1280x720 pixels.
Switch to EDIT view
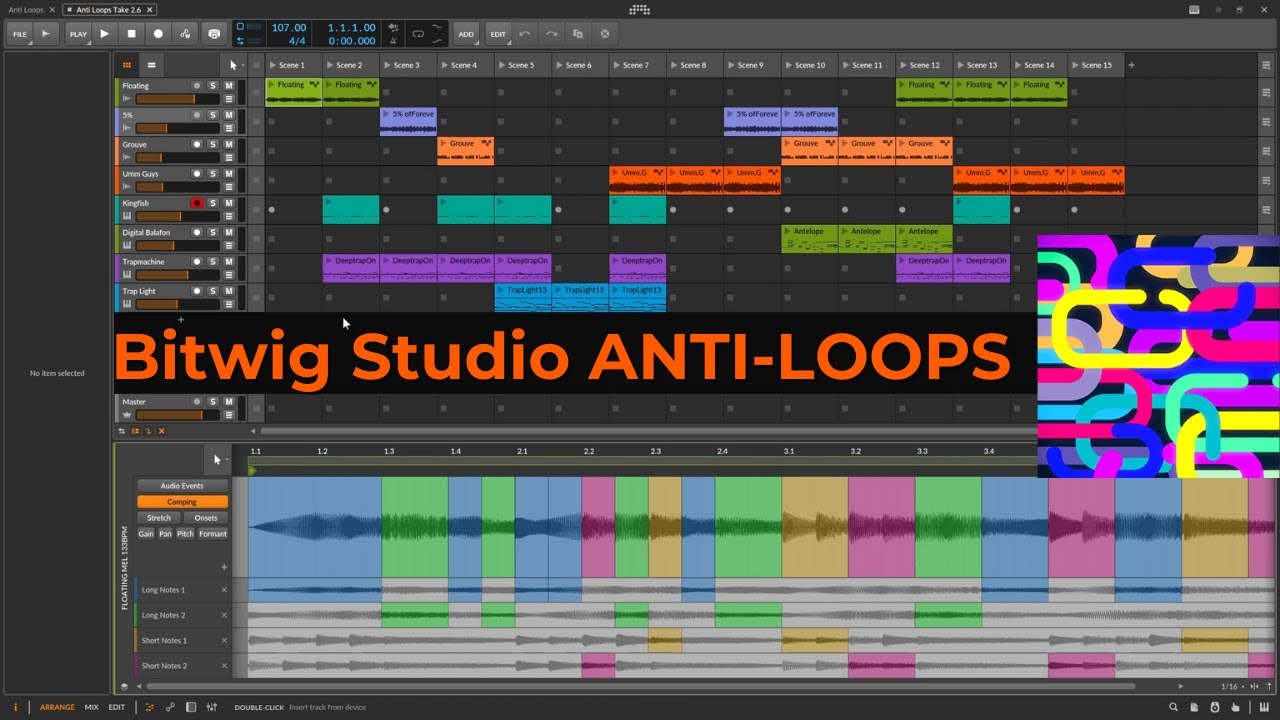[117, 707]
